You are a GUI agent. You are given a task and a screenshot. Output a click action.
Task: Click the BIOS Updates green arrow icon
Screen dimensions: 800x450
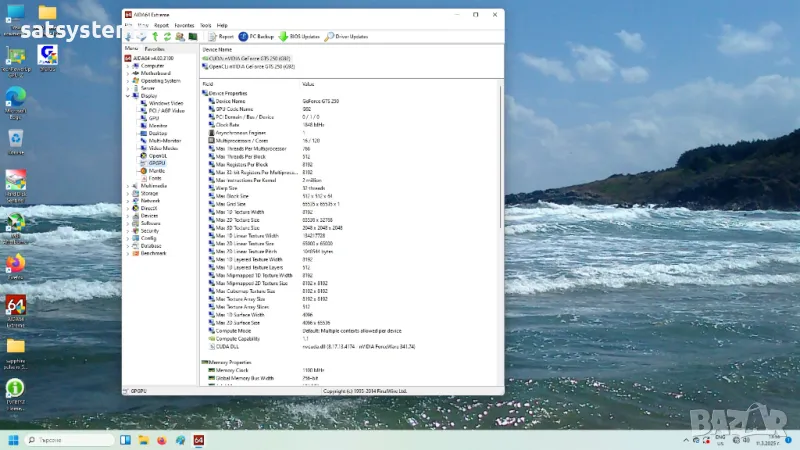[x=284, y=36]
